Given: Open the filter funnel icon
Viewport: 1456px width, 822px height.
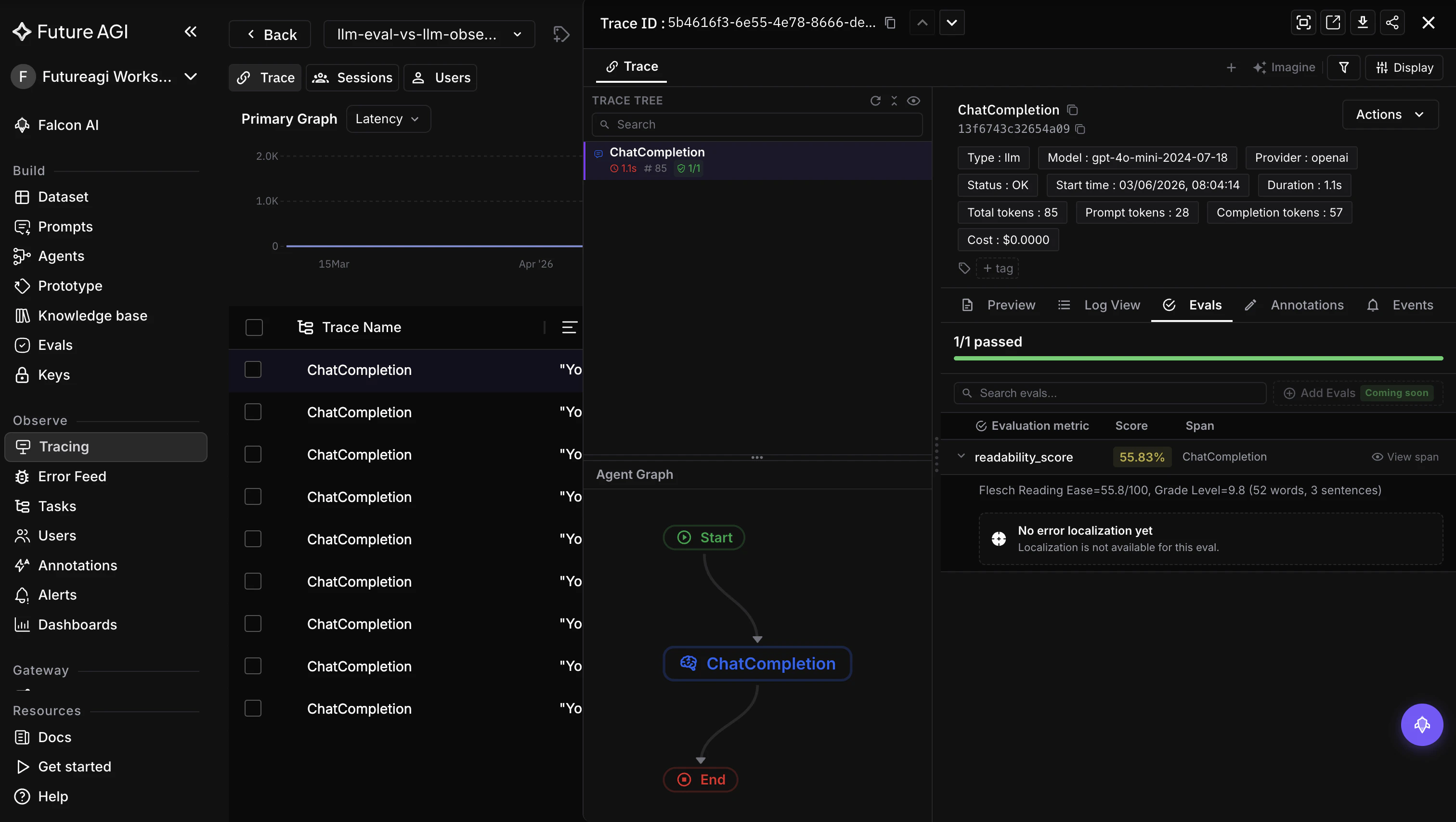Looking at the screenshot, I should pos(1343,68).
